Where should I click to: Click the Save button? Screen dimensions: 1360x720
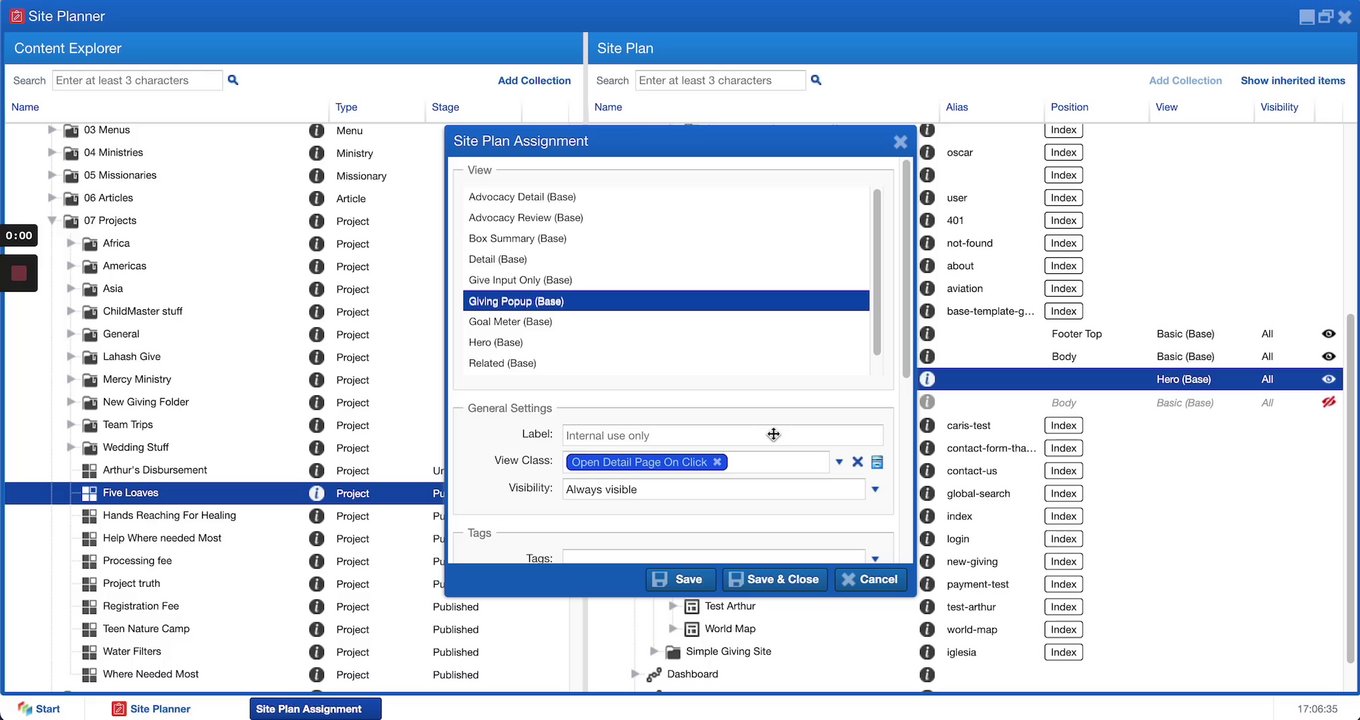click(x=680, y=579)
